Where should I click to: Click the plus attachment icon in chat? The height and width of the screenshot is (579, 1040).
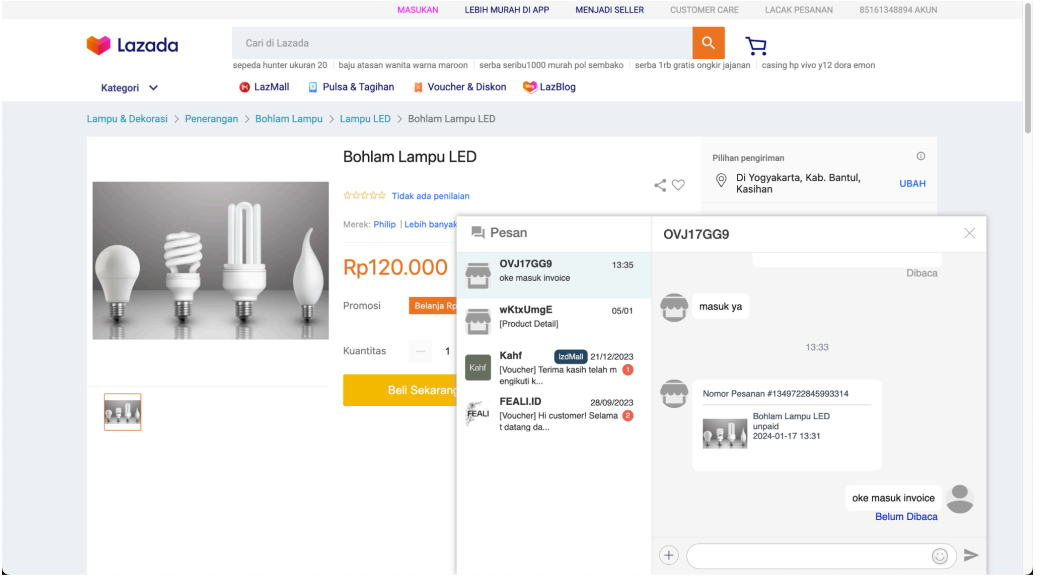(x=669, y=555)
